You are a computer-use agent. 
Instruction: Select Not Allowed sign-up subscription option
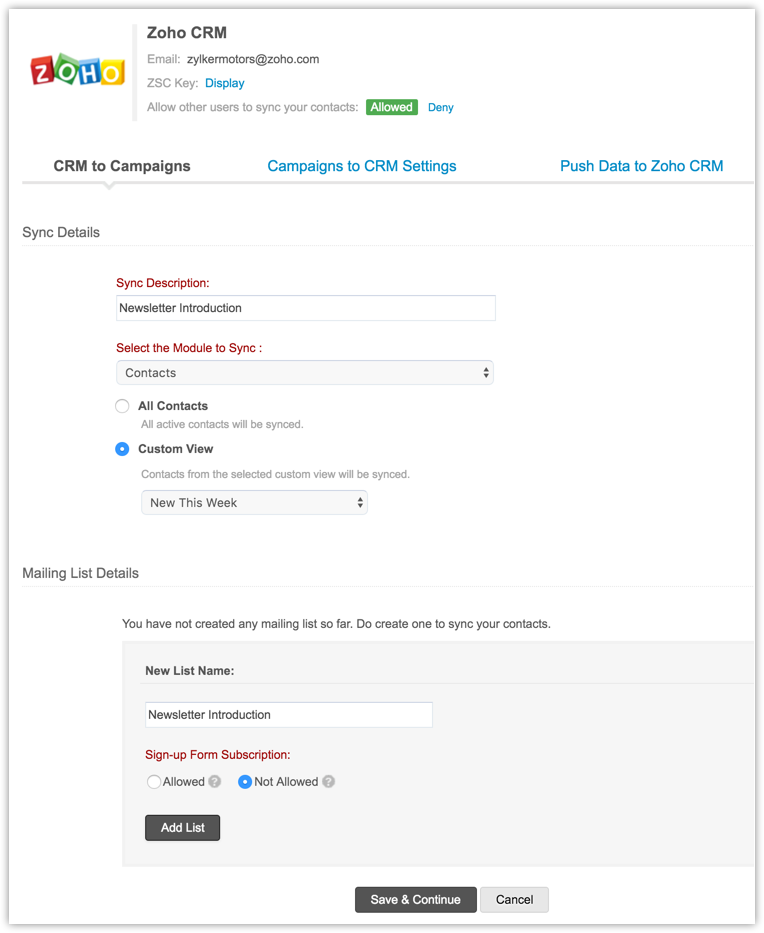(245, 782)
